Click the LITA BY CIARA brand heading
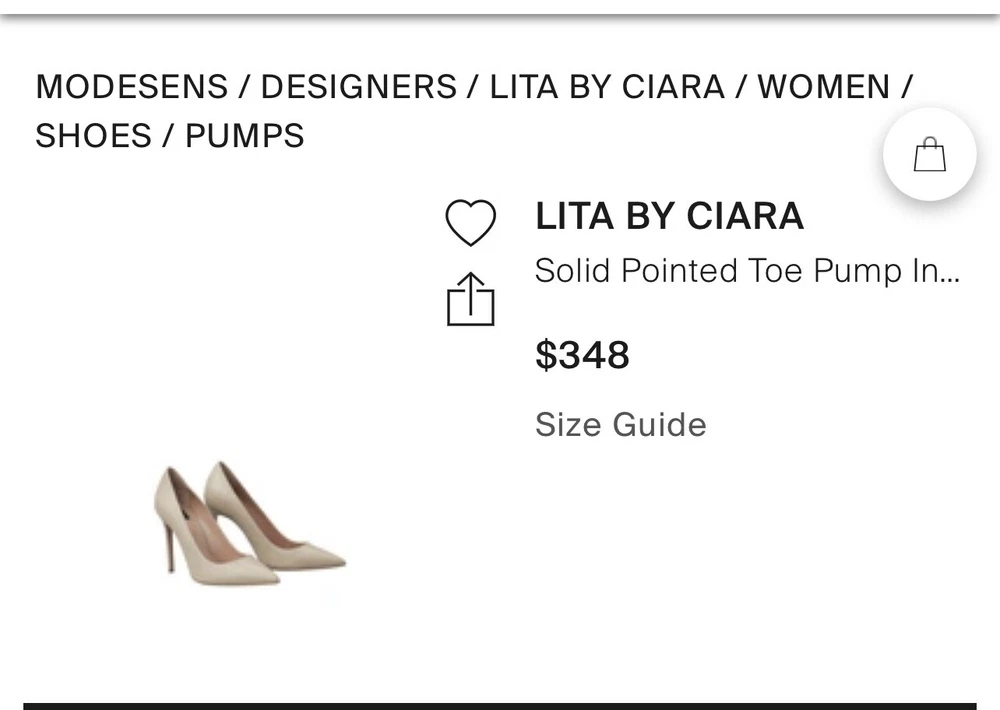Screen dimensions: 1000x710 coord(669,216)
